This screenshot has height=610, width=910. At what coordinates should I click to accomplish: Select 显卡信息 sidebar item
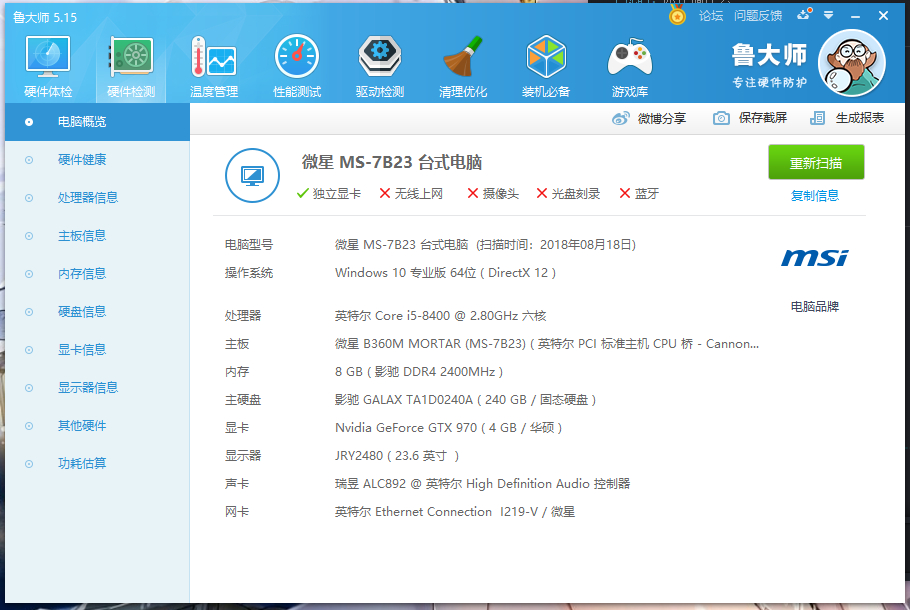(x=98, y=350)
